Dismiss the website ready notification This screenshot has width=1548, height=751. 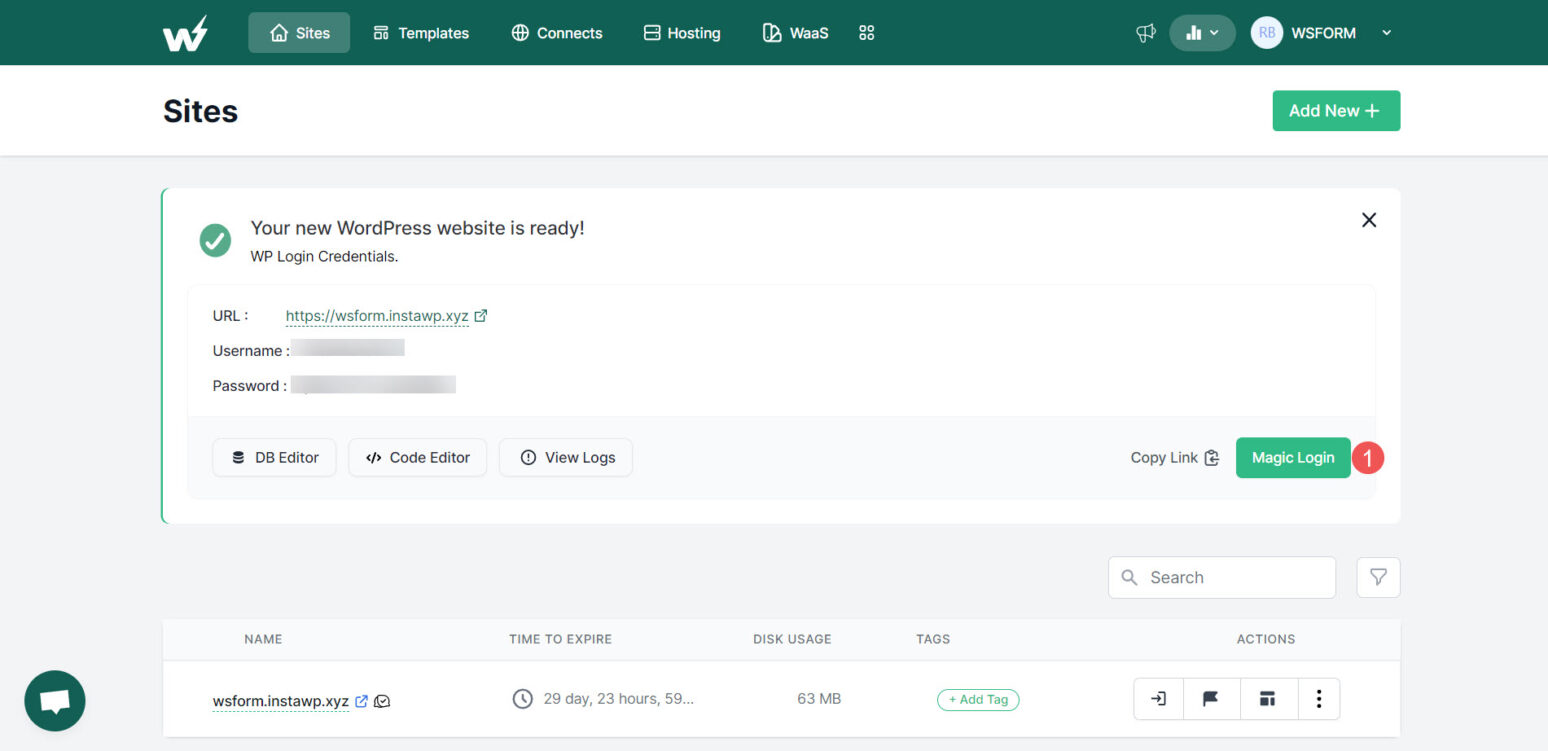[1369, 220]
